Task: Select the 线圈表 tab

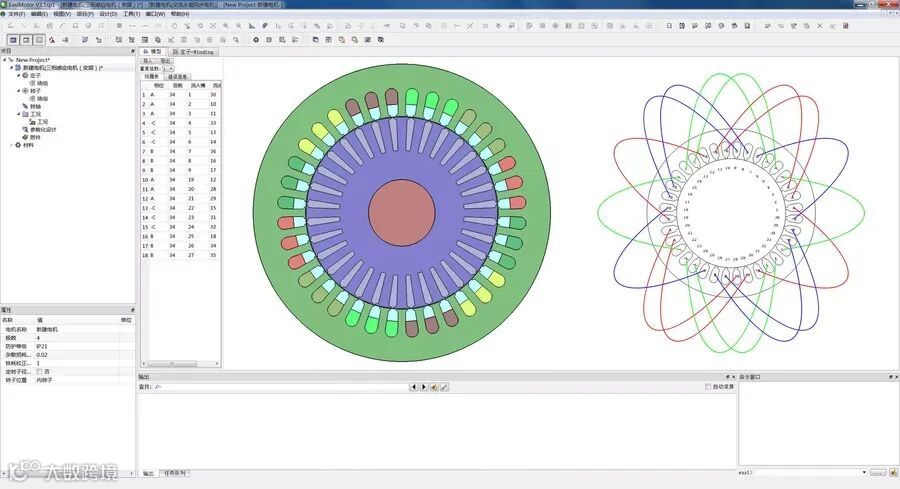Action: tap(152, 76)
